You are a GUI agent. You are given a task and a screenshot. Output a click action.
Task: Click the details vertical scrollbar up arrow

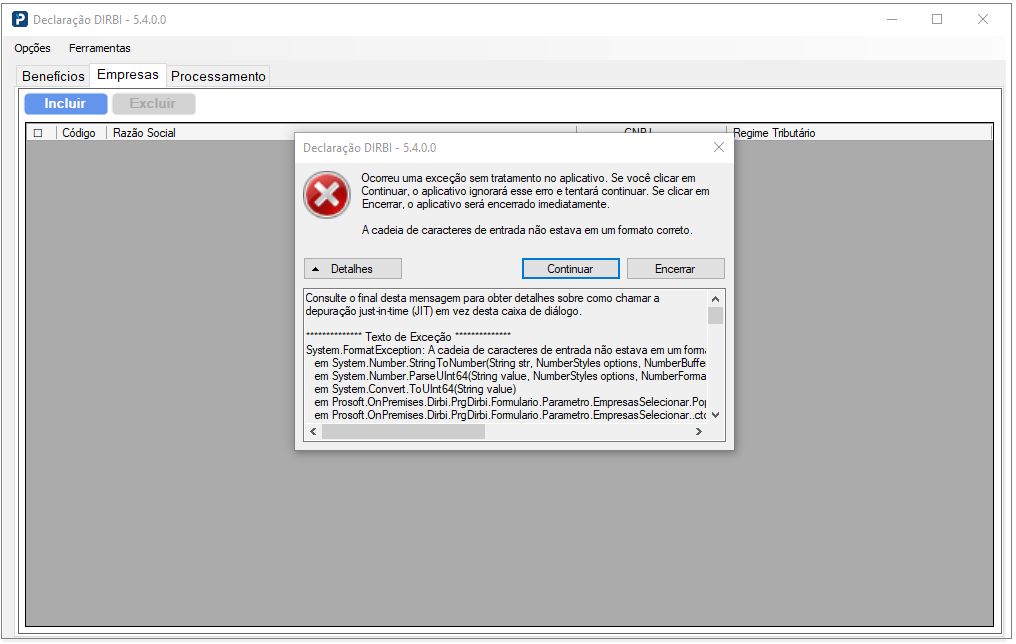tap(715, 299)
